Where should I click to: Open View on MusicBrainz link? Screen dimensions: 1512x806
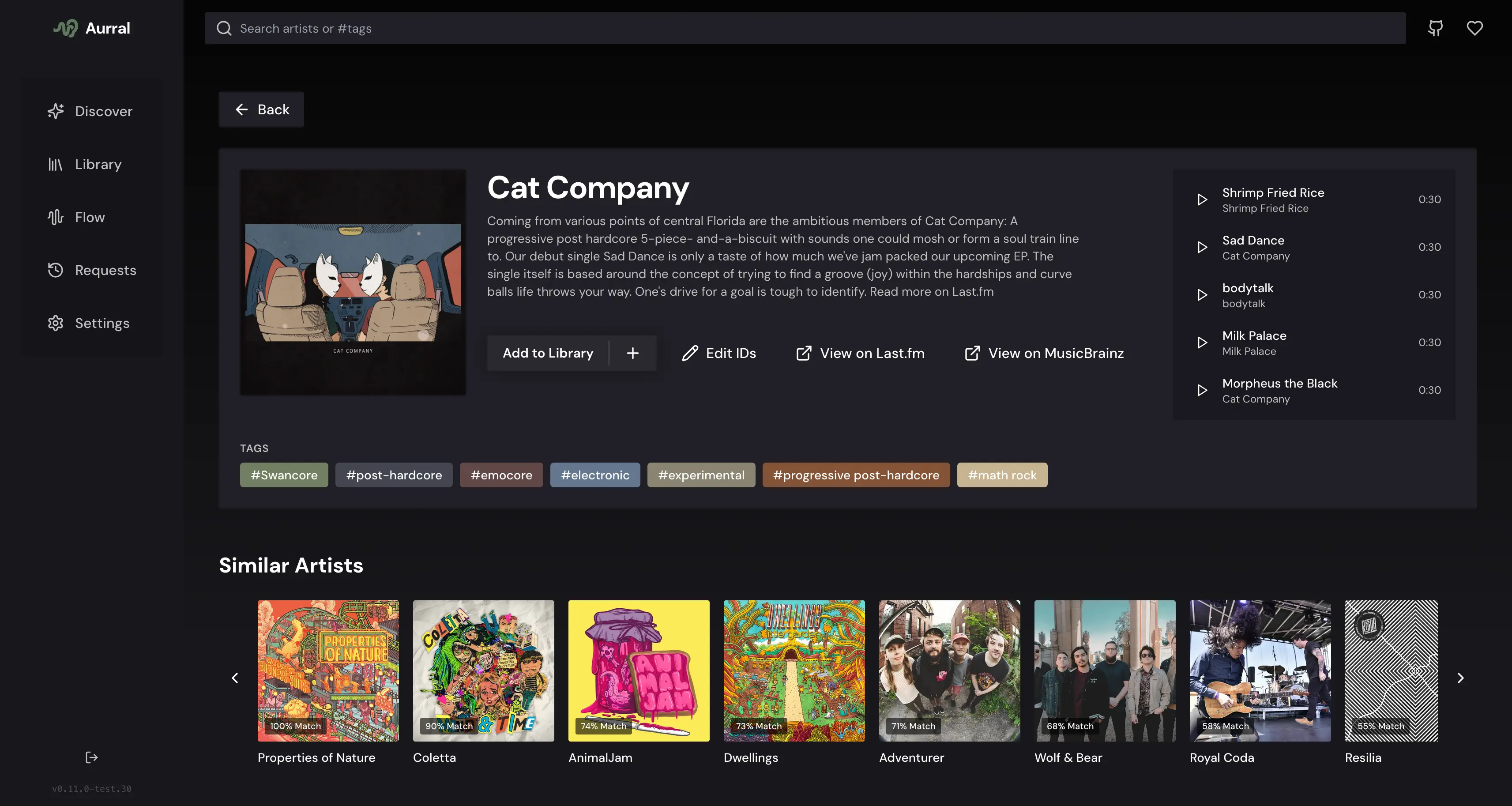coord(1044,354)
